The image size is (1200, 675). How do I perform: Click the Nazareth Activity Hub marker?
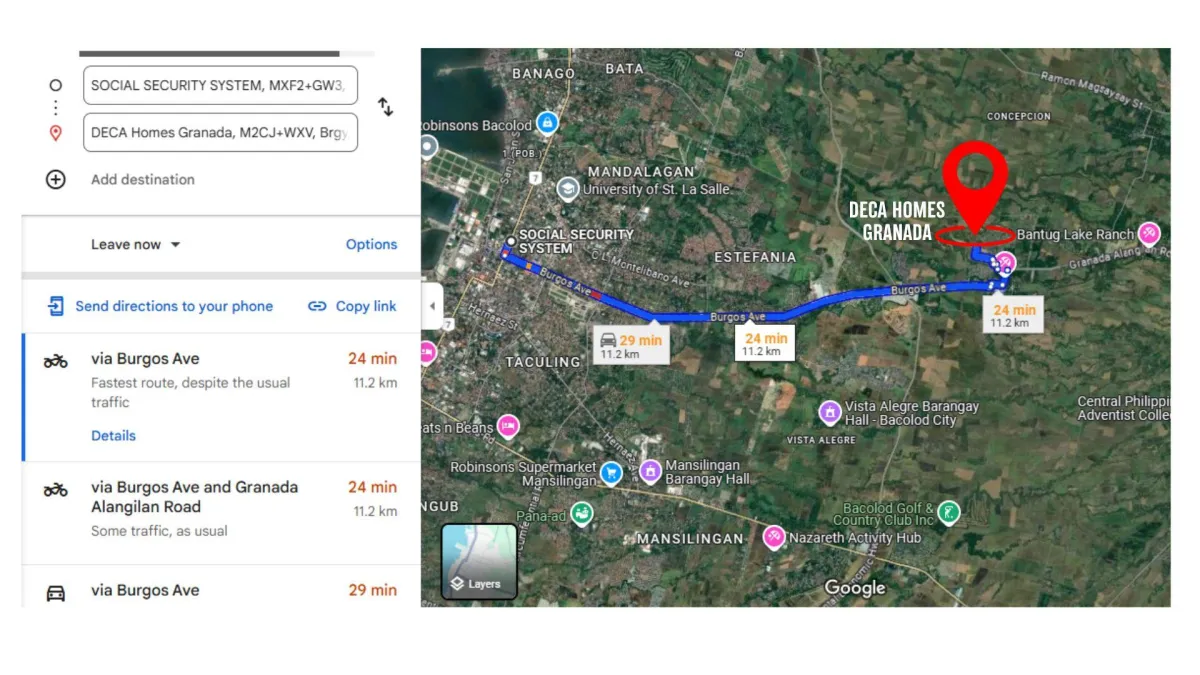(x=774, y=537)
